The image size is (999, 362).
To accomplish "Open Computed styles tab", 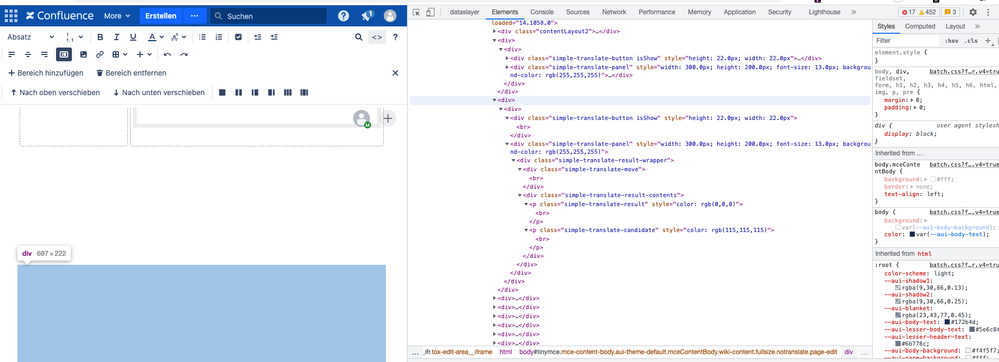I will (920, 26).
